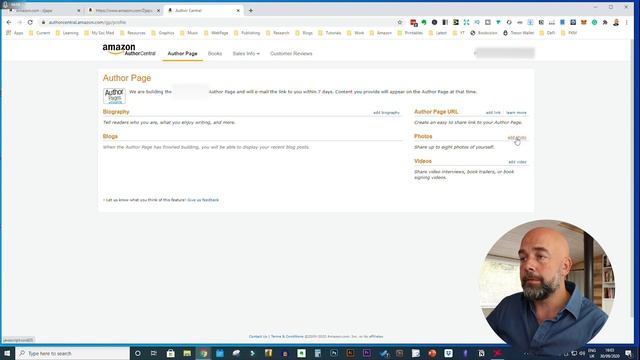This screenshot has height=360, width=640.
Task: Open Microsoft Store from the taskbar
Action: tap(171, 353)
